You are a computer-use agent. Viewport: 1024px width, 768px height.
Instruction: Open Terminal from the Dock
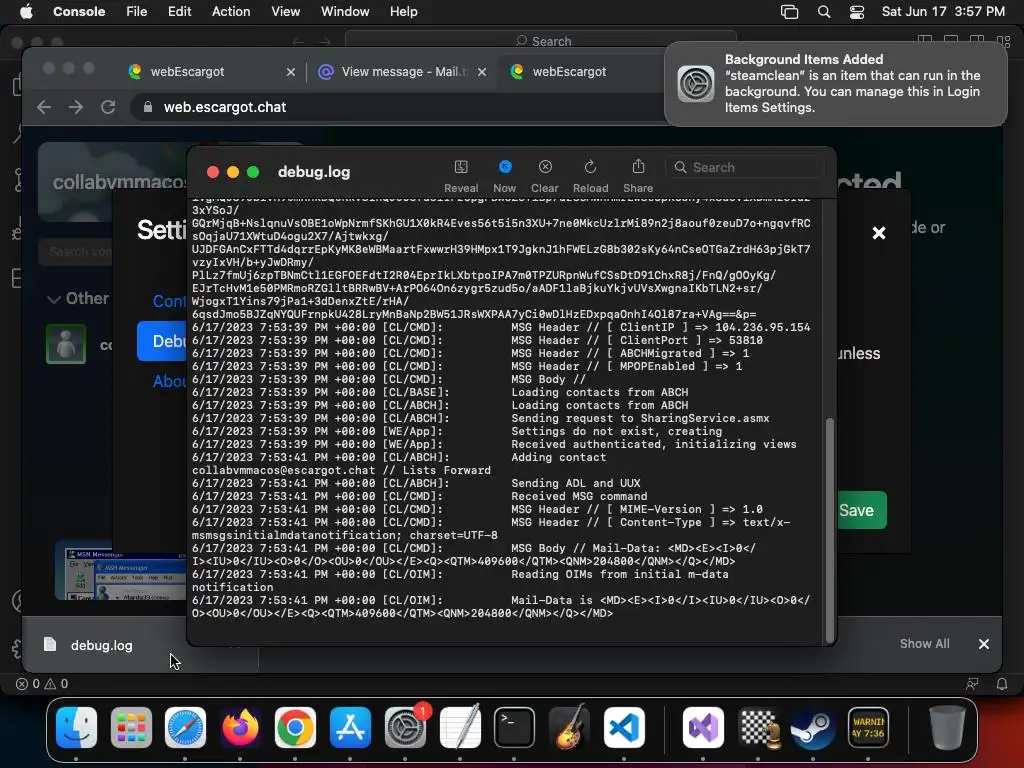click(514, 727)
